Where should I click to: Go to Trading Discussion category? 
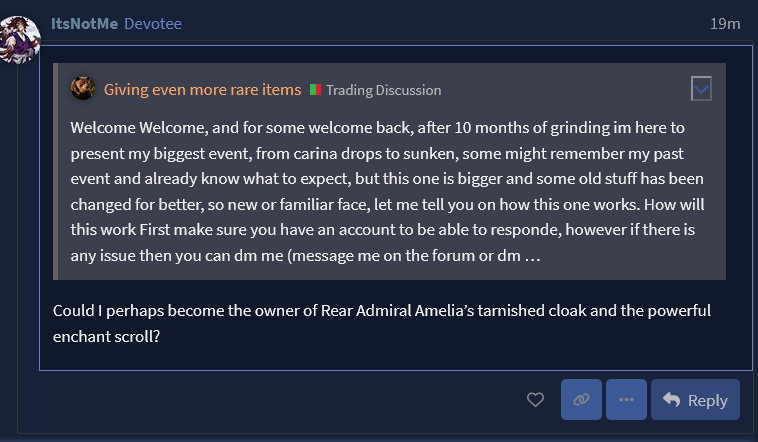coord(383,90)
